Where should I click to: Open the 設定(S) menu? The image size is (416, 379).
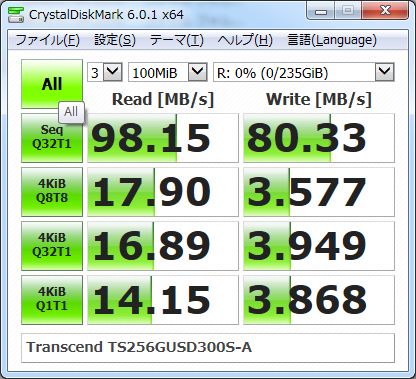click(115, 40)
